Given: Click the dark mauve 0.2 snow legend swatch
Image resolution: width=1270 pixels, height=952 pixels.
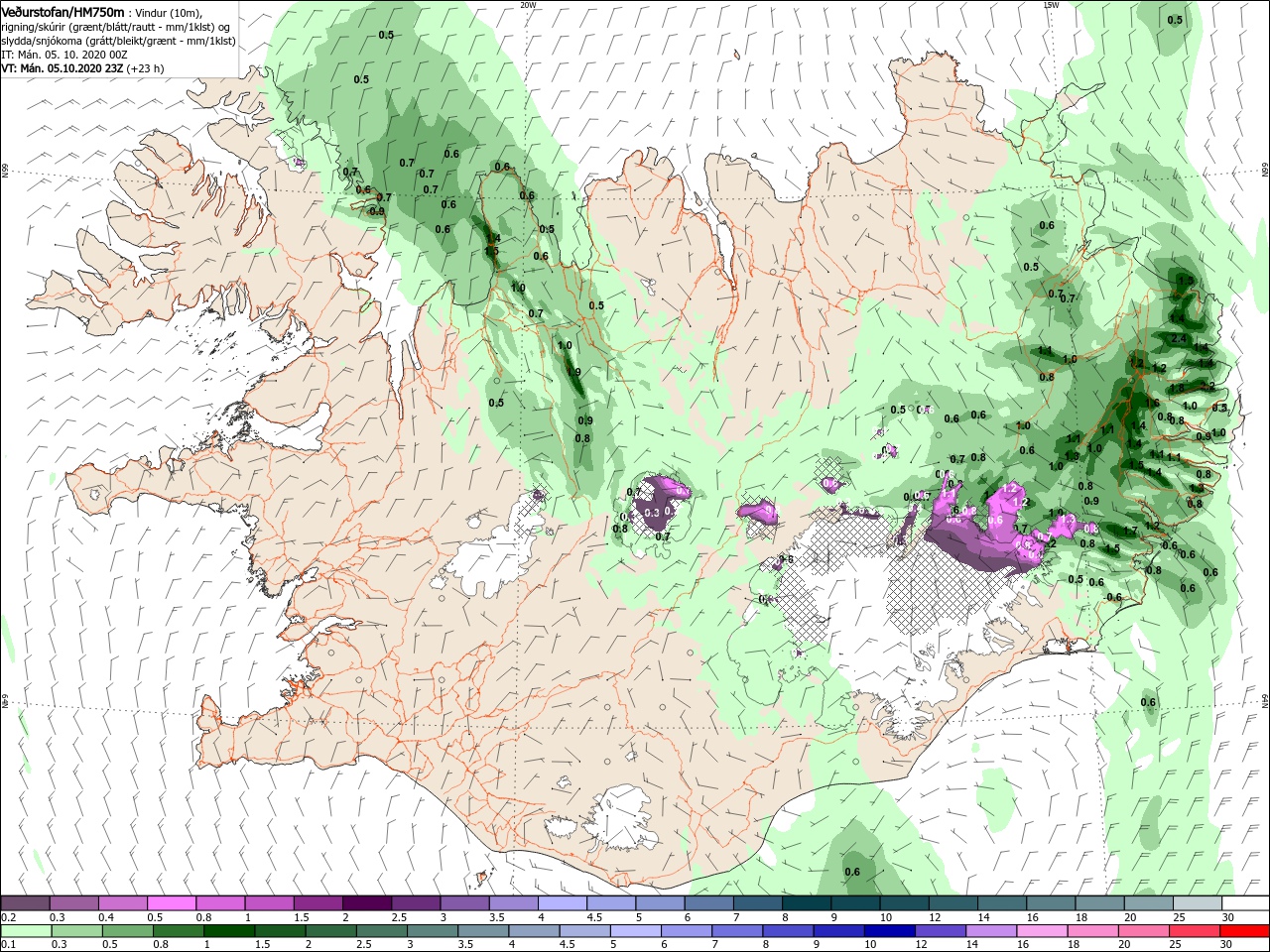Looking at the screenshot, I should [25, 903].
